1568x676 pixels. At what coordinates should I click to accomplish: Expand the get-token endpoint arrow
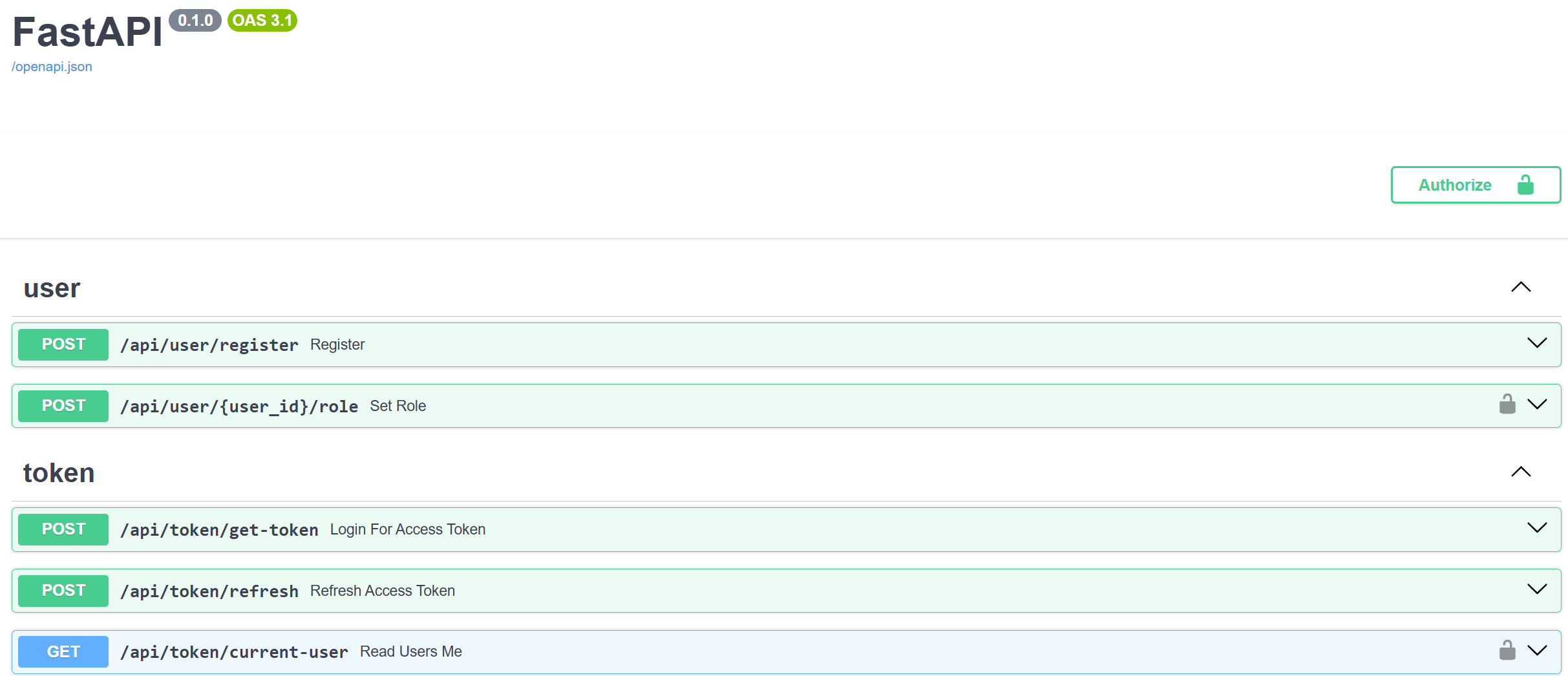1537,528
